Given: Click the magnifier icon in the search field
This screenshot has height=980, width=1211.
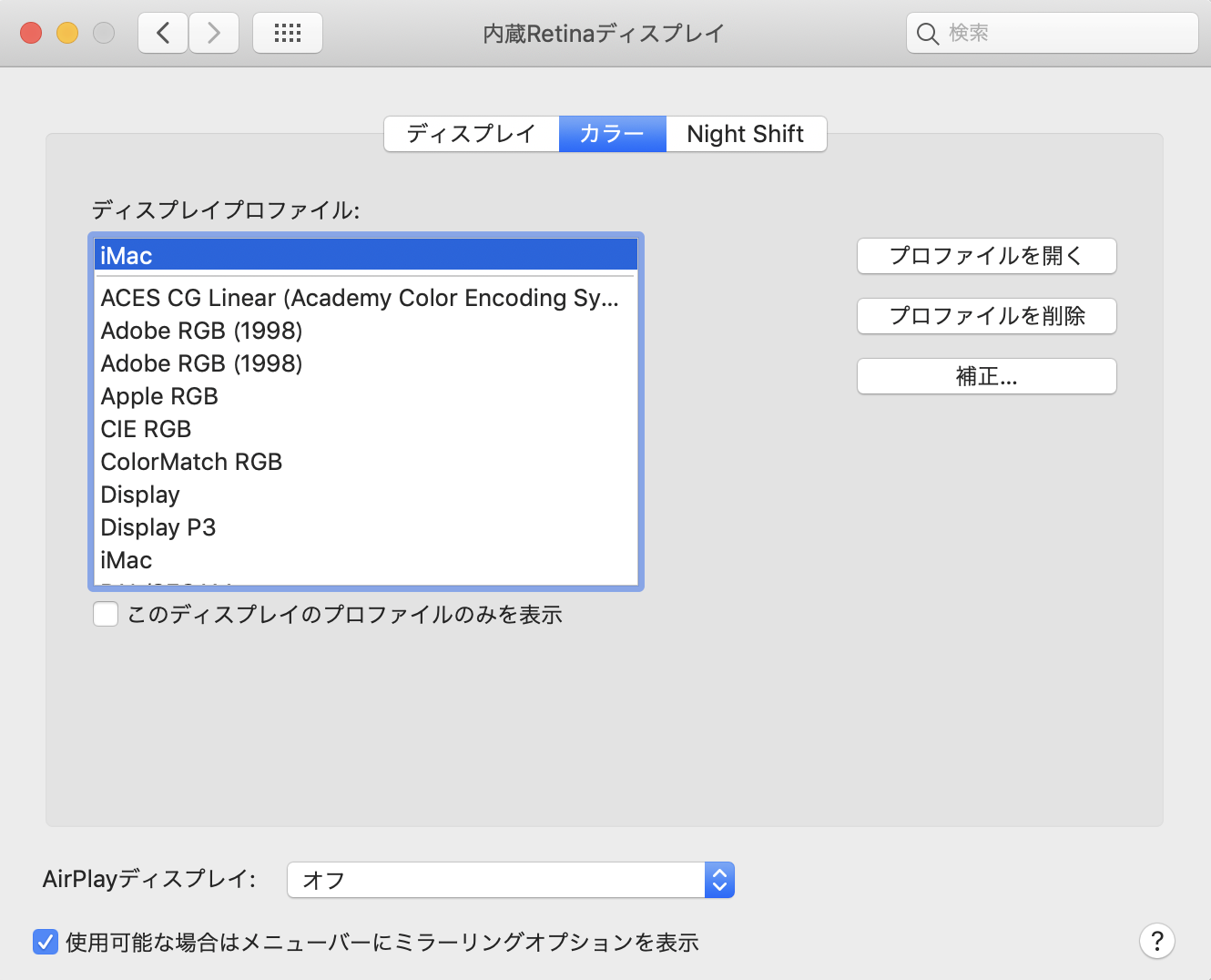Looking at the screenshot, I should pos(928,34).
